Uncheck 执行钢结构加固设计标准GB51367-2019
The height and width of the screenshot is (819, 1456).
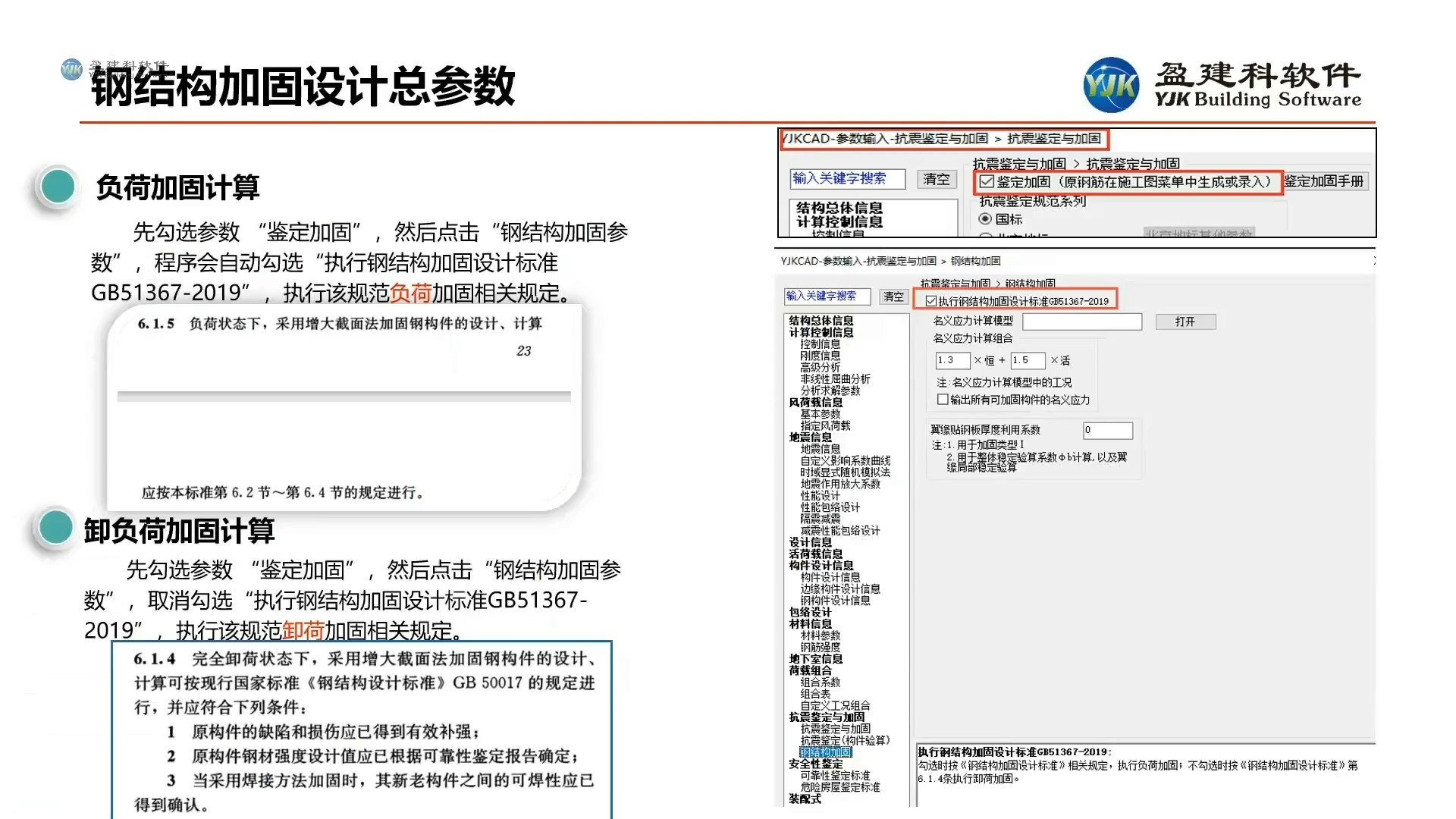click(x=933, y=300)
